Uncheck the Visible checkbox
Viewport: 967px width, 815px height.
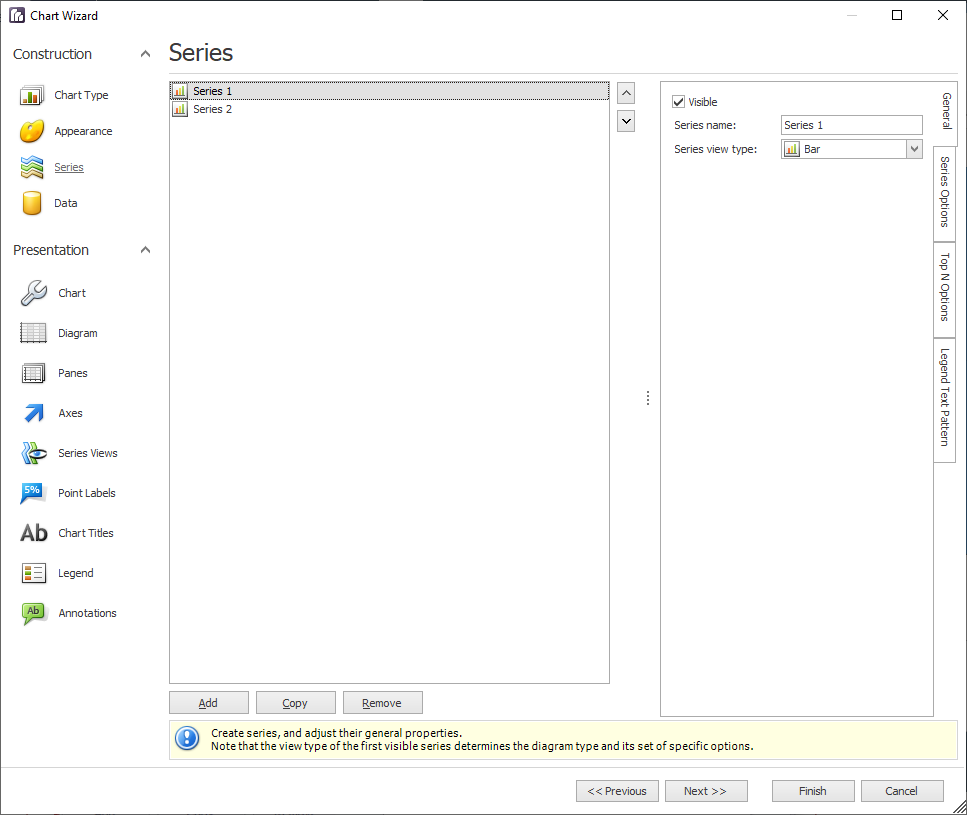click(x=679, y=102)
